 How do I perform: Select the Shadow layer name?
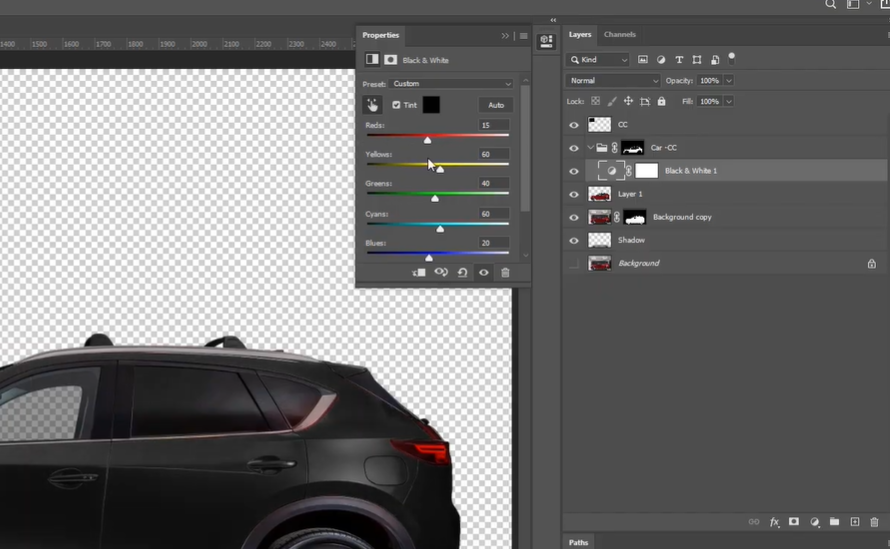click(631, 240)
